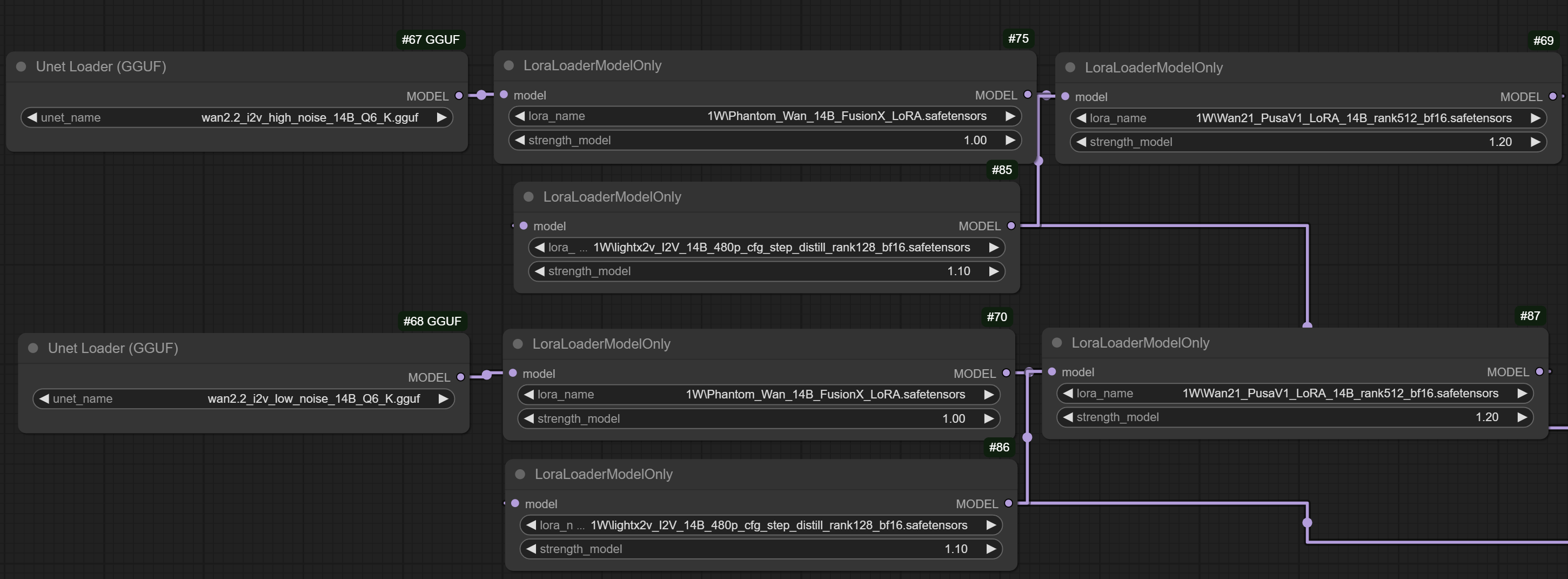Open lora_name dropdown in node #87
Image resolution: width=1568 pixels, height=579 pixels.
click(x=1295, y=394)
